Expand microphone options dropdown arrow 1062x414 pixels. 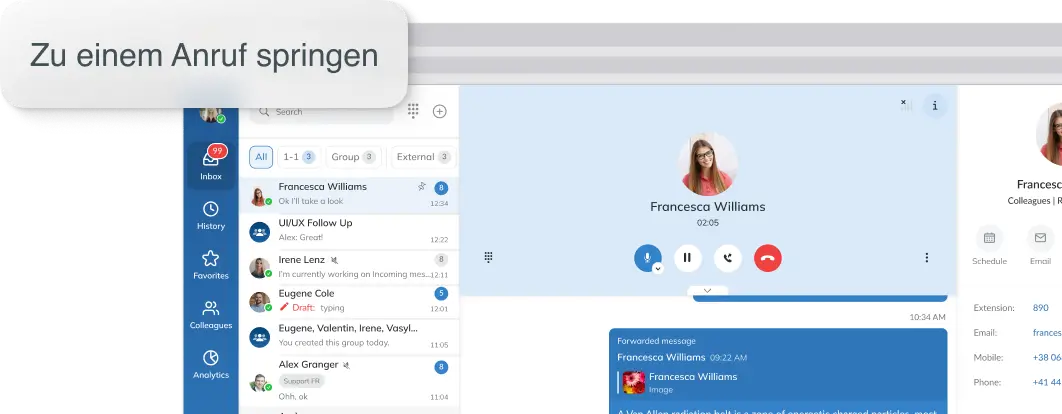658,268
